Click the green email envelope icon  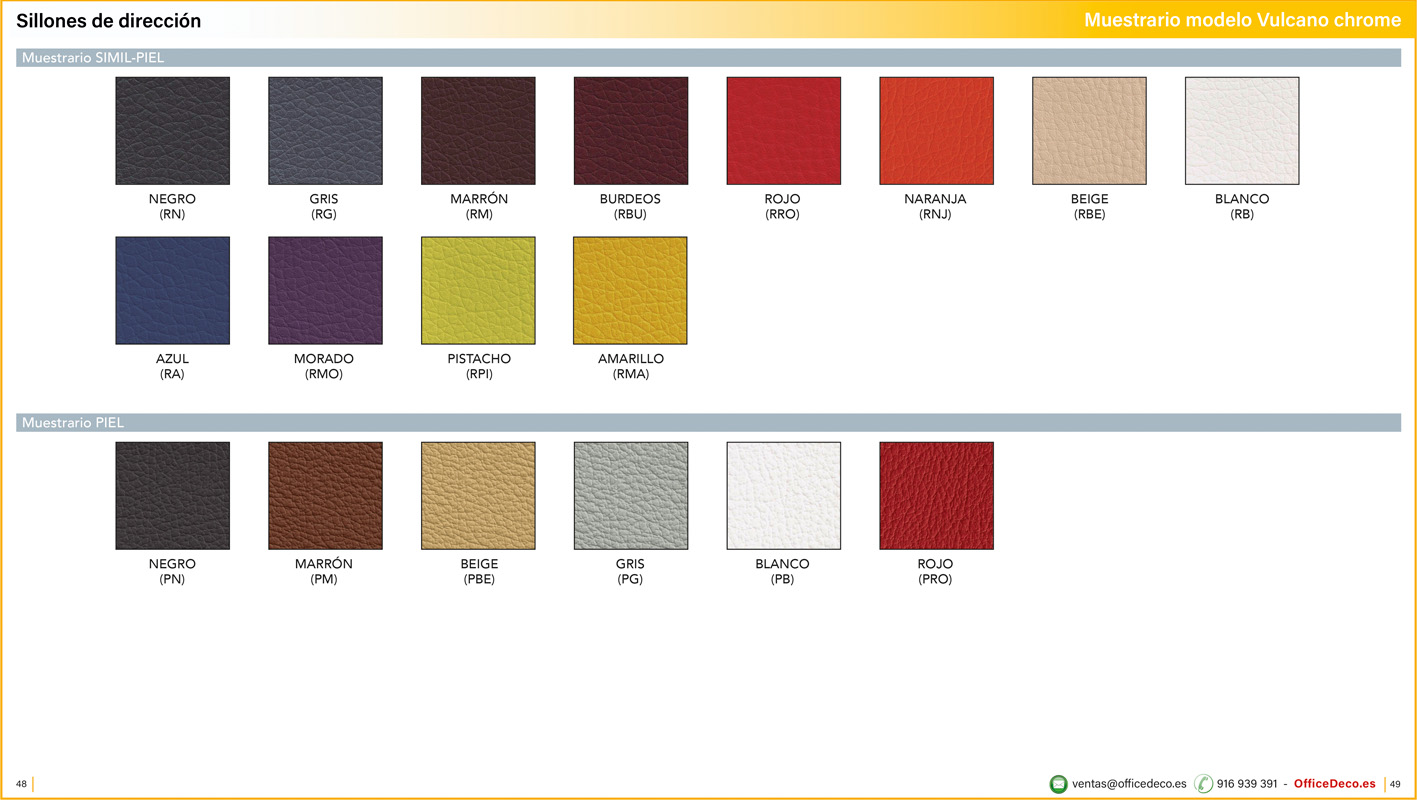click(x=1058, y=784)
